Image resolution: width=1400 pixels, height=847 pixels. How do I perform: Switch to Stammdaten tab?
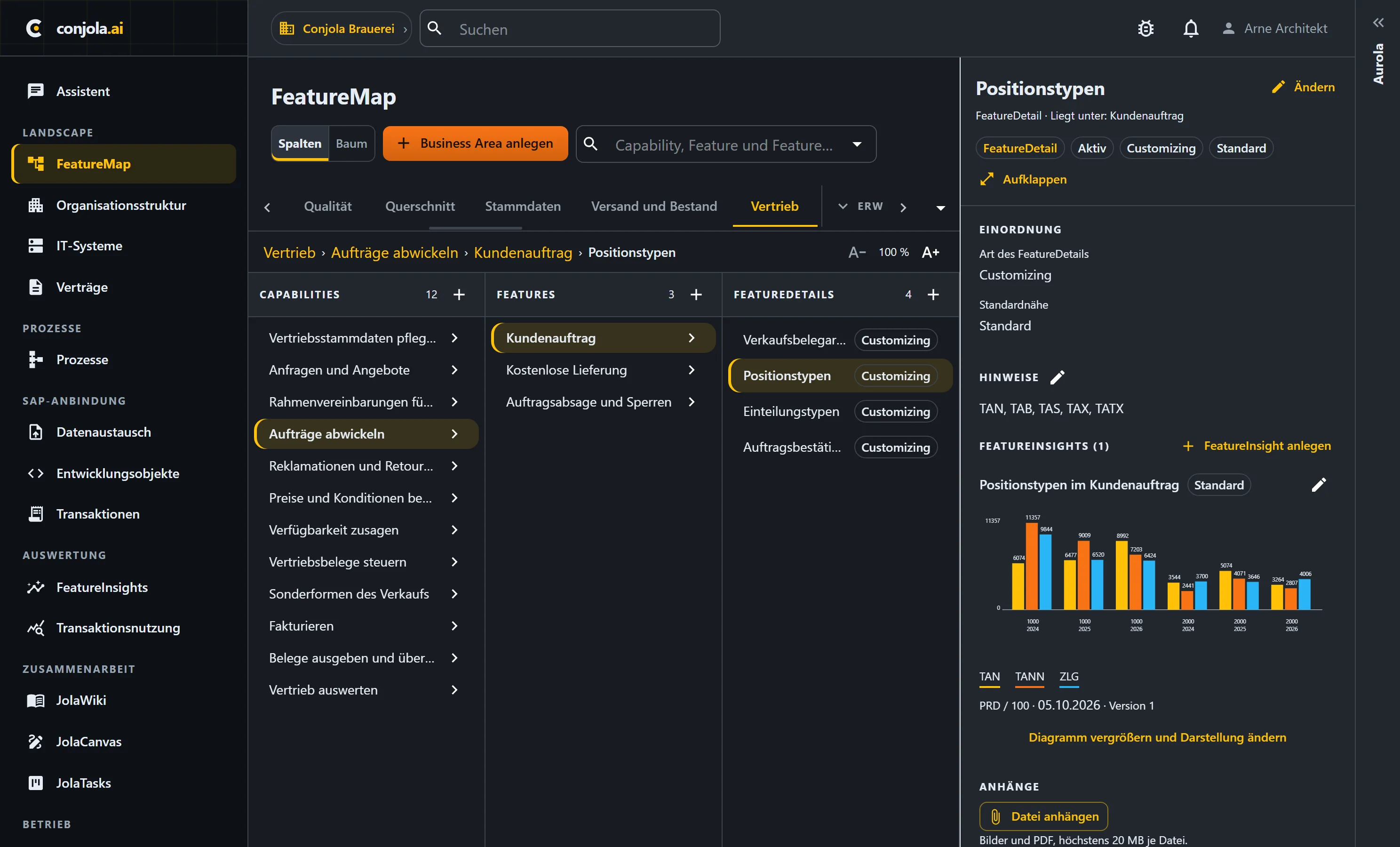tap(523, 207)
